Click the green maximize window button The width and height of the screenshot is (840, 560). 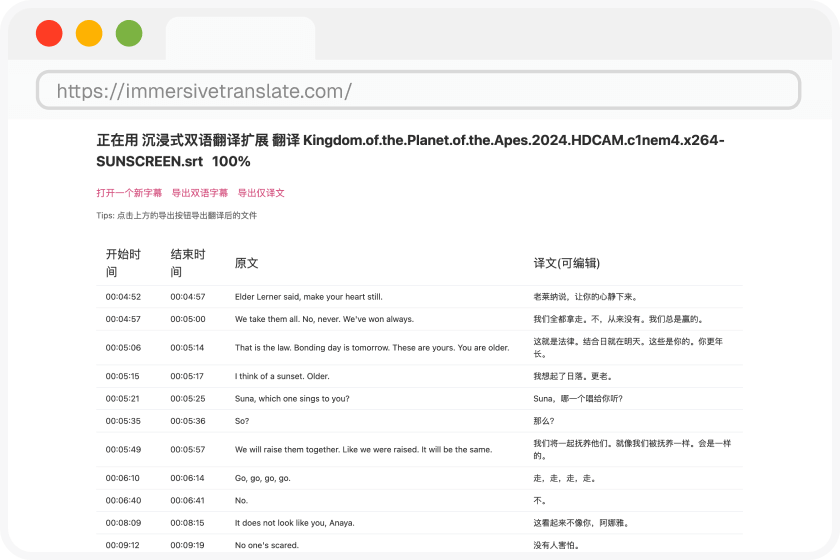129,34
